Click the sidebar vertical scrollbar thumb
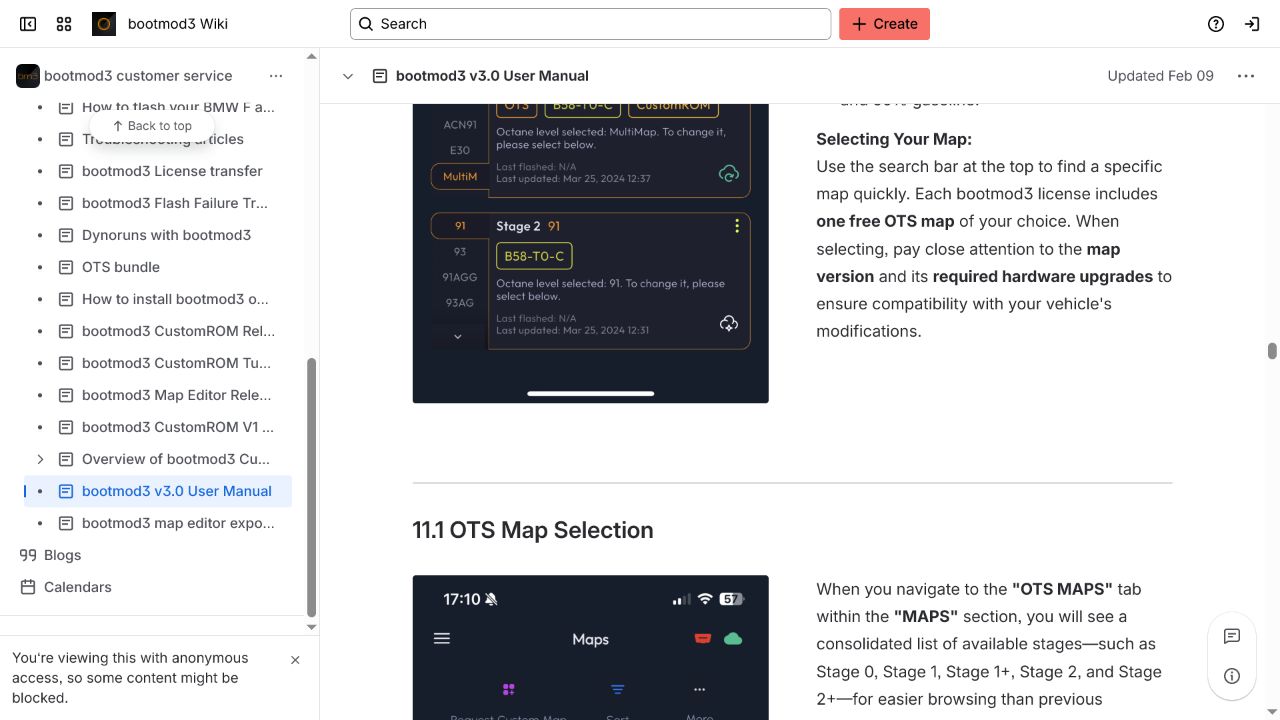The image size is (1280, 720). tap(311, 487)
